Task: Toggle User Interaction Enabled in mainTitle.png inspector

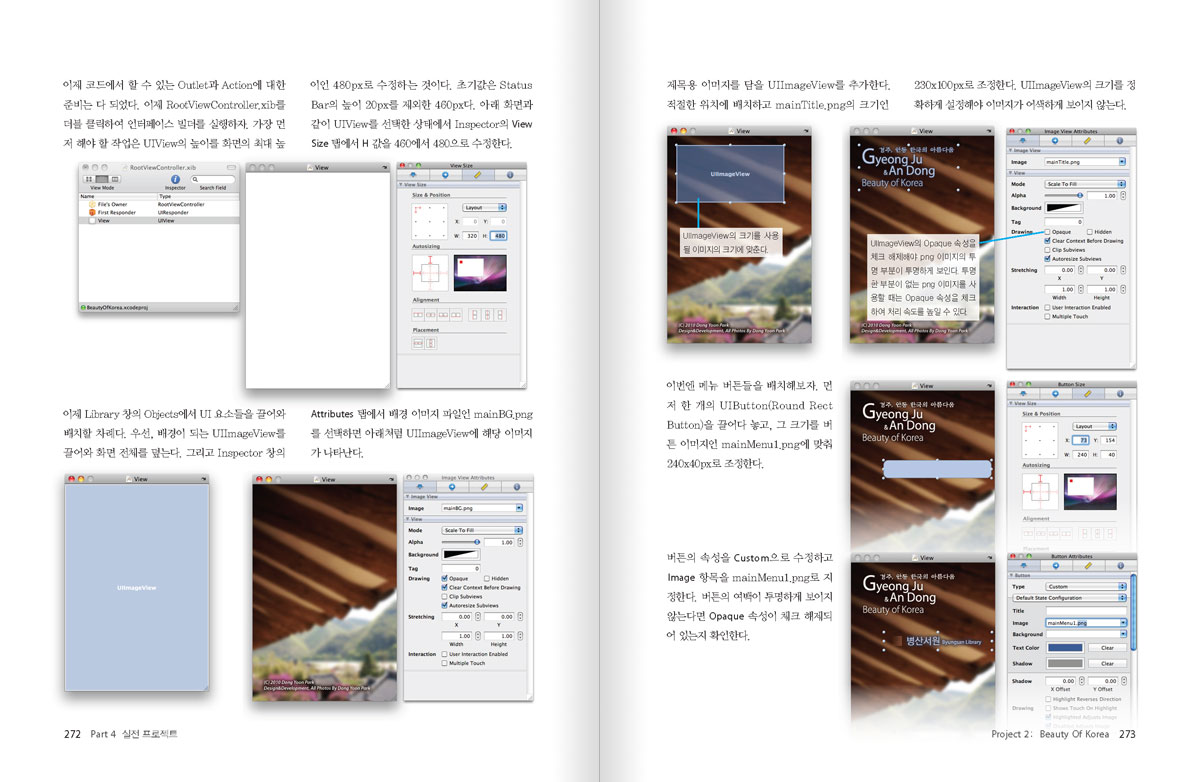Action: tap(1048, 307)
